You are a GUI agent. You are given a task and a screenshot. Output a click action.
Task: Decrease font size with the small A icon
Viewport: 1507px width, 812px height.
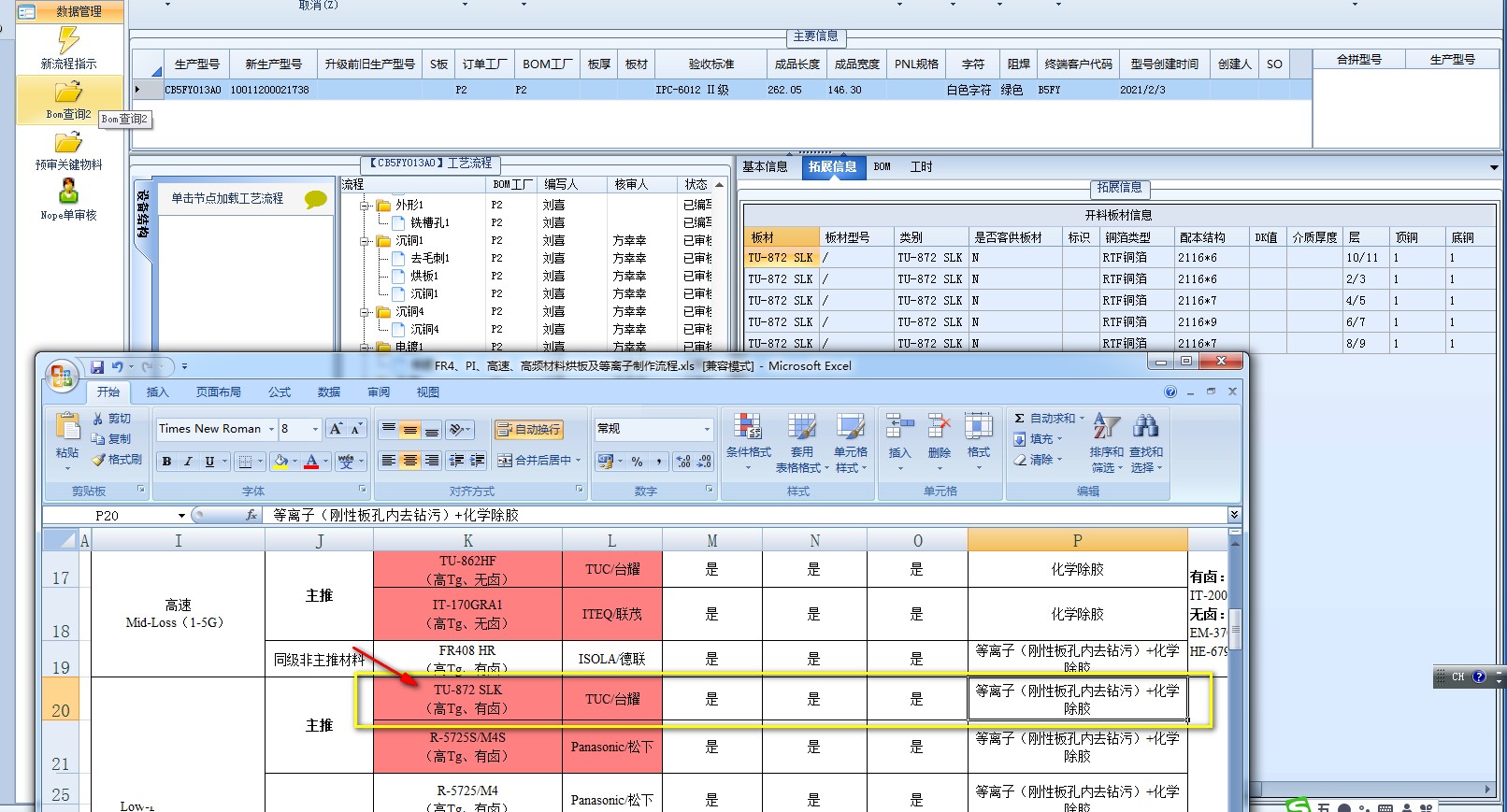[x=356, y=429]
